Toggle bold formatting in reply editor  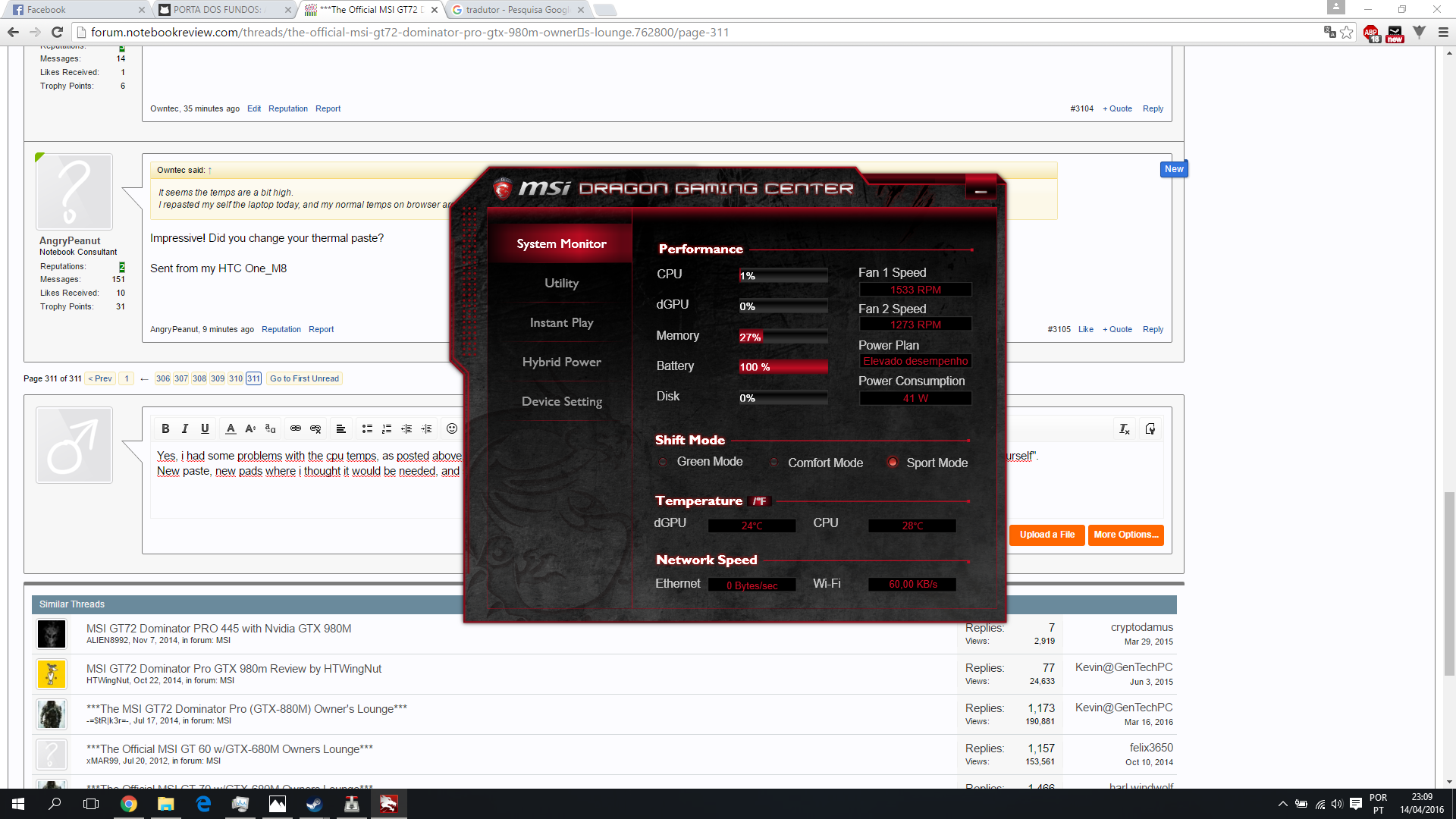165,429
